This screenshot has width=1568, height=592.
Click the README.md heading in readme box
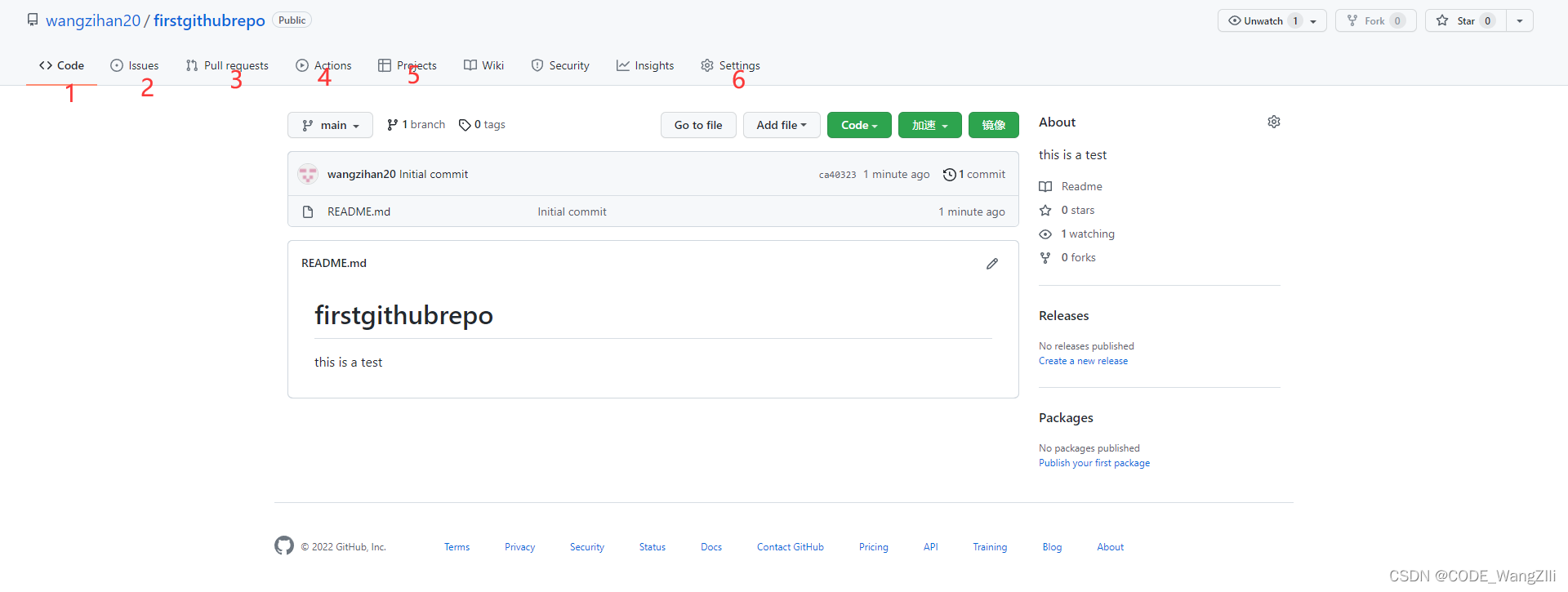coord(333,263)
